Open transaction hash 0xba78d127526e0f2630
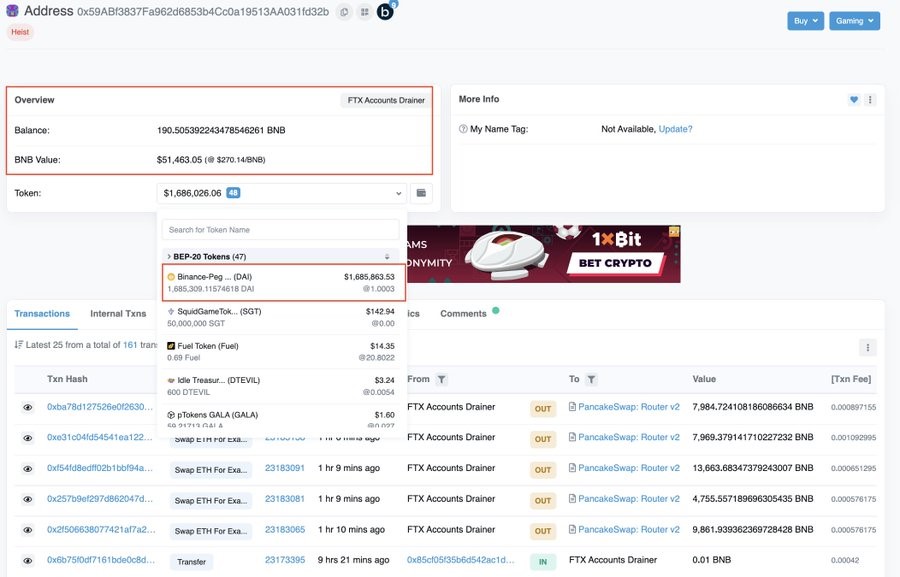Image resolution: width=900 pixels, height=577 pixels. [x=100, y=407]
